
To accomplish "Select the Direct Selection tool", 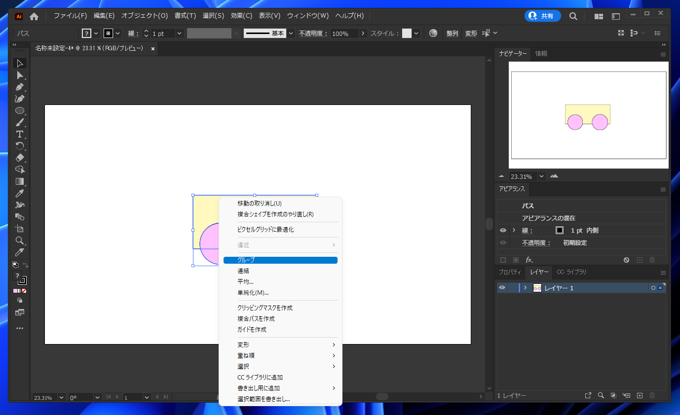I will pyautogui.click(x=20, y=75).
